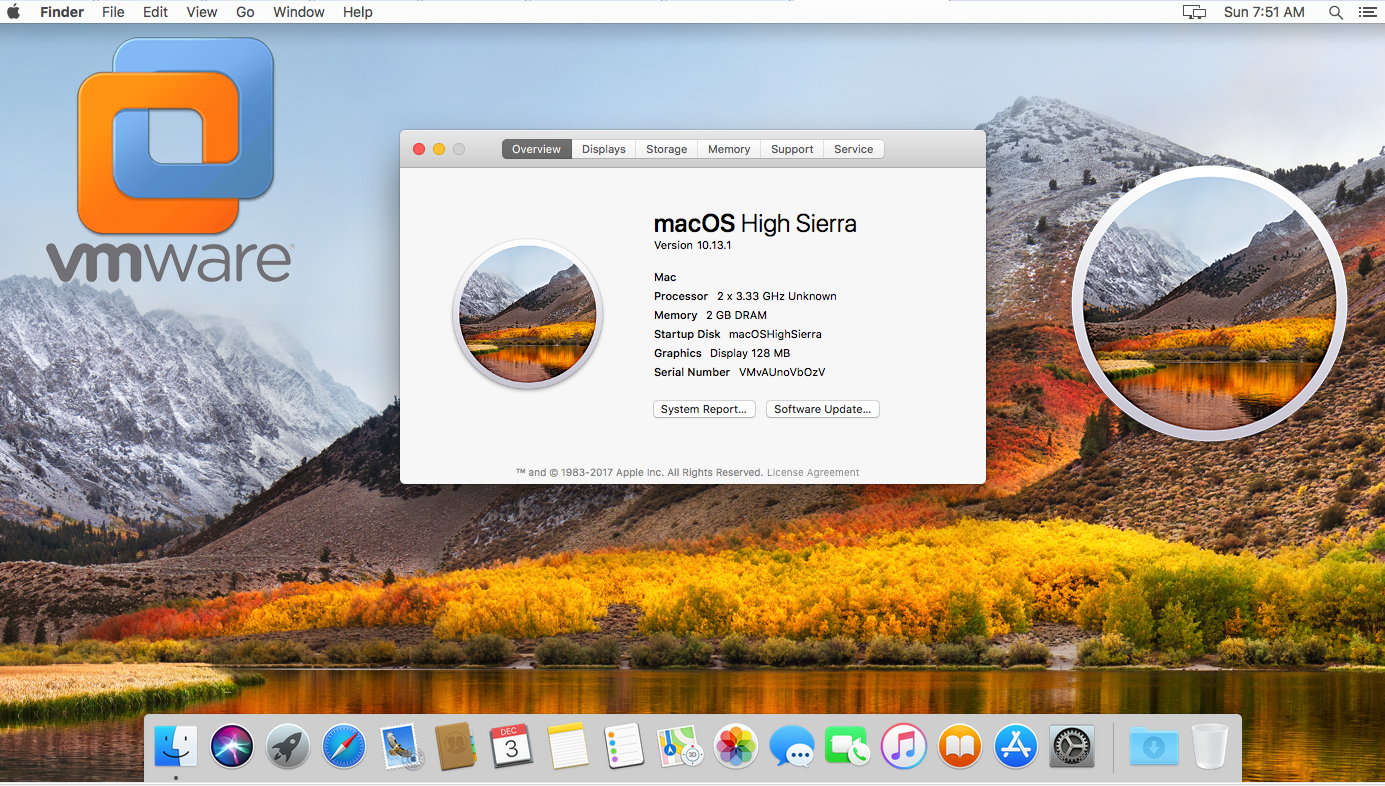The image size is (1385, 786).
Task: Open Calendar showing December 3
Action: [x=512, y=746]
